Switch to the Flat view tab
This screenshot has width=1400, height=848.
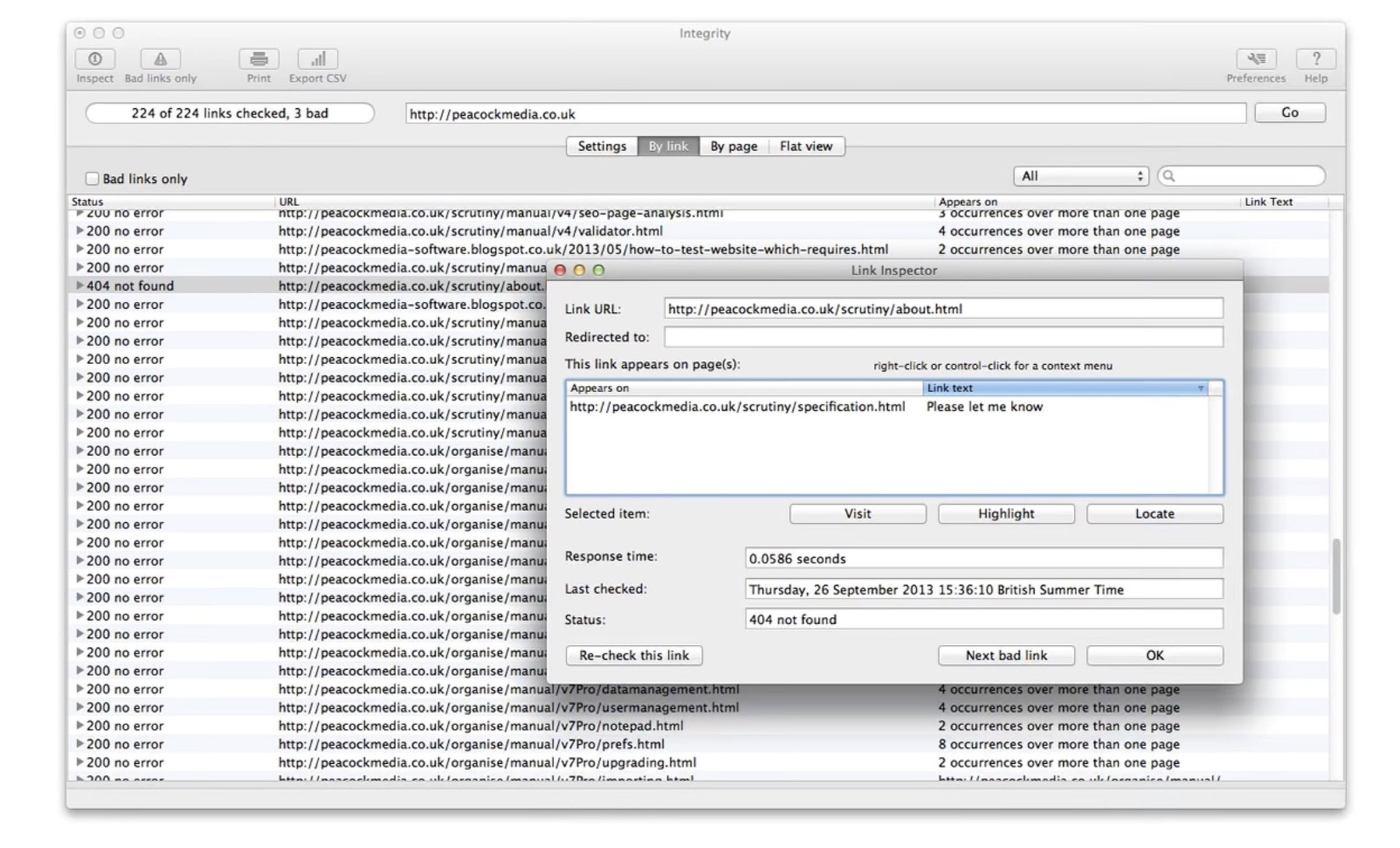tap(806, 146)
